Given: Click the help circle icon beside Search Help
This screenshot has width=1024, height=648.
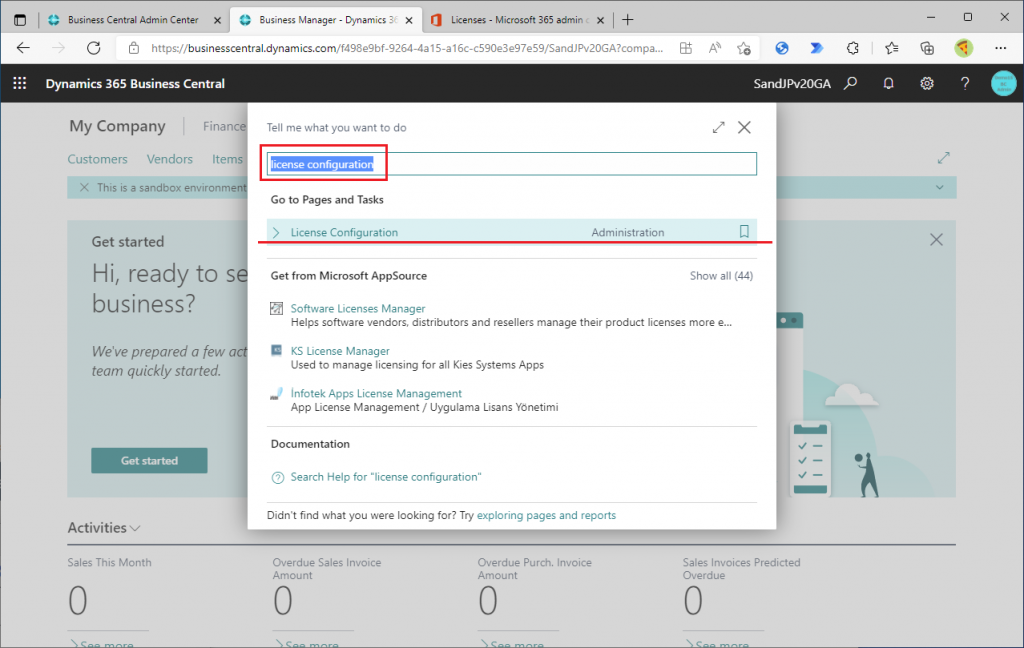Looking at the screenshot, I should [x=278, y=478].
